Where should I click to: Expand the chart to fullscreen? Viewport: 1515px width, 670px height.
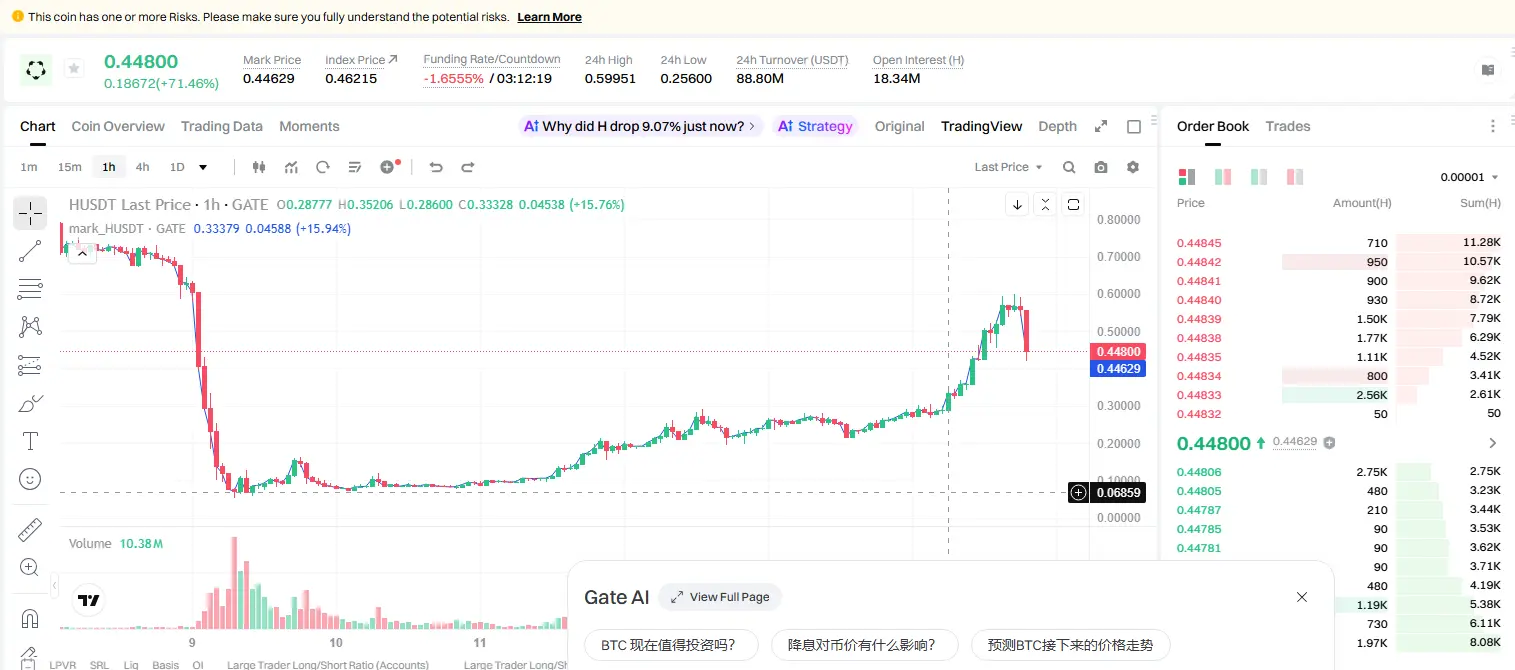(x=1101, y=126)
